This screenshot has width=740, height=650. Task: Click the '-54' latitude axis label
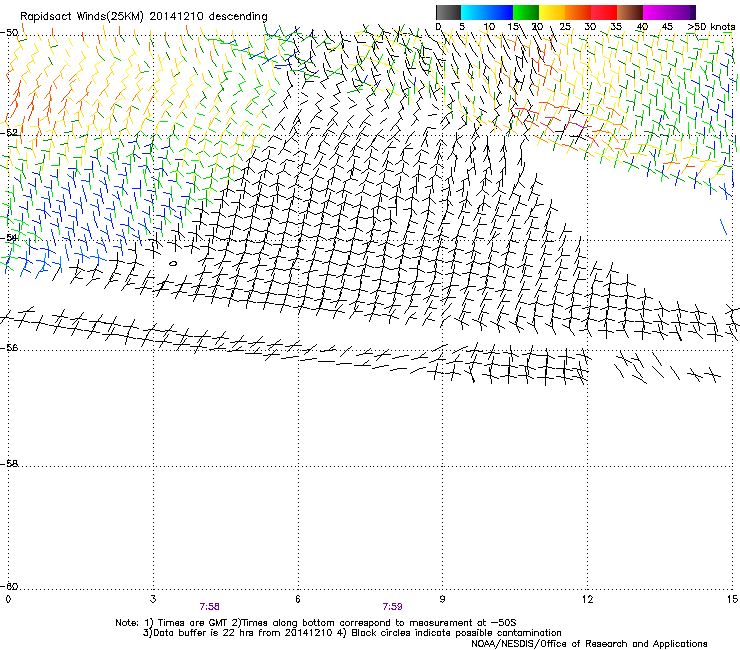tap(9, 237)
